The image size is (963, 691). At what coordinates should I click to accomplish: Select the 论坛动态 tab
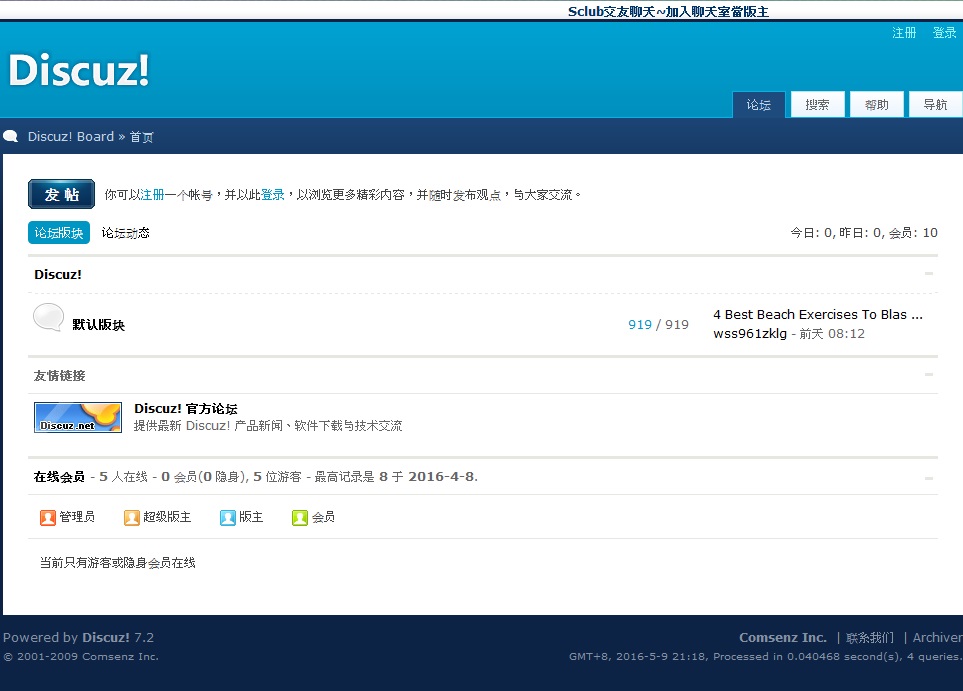point(125,233)
